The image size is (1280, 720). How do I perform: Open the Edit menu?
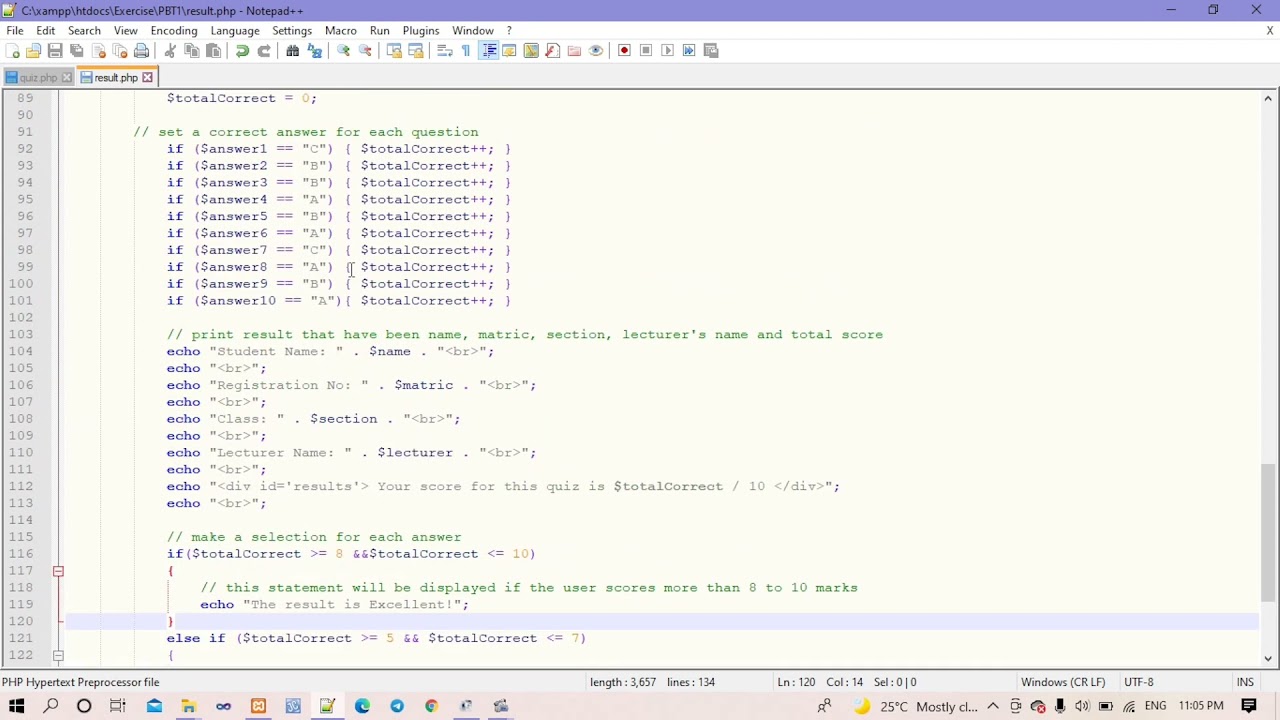pyautogui.click(x=46, y=31)
